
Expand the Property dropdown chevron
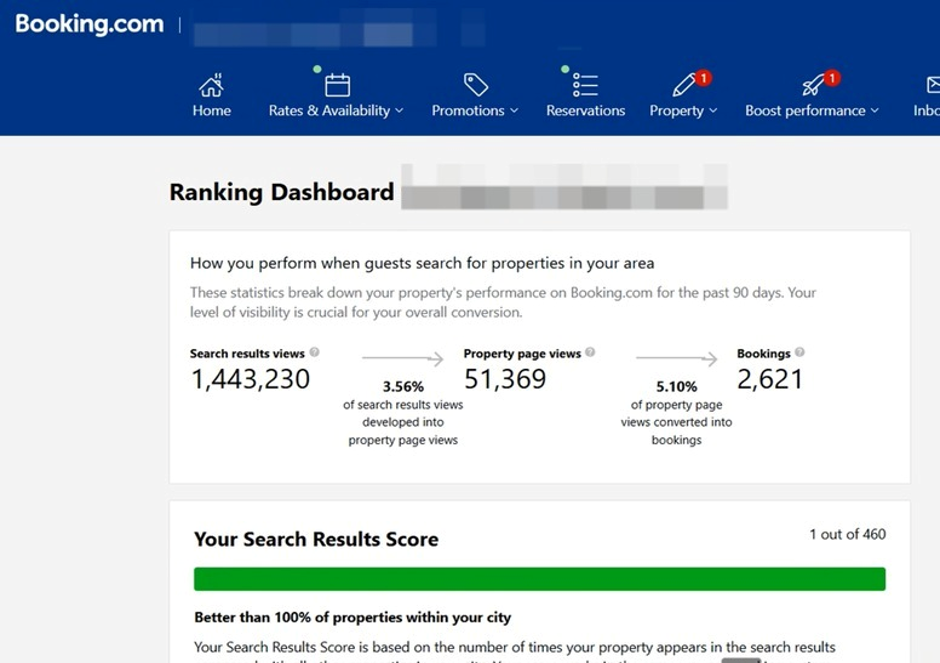[713, 111]
